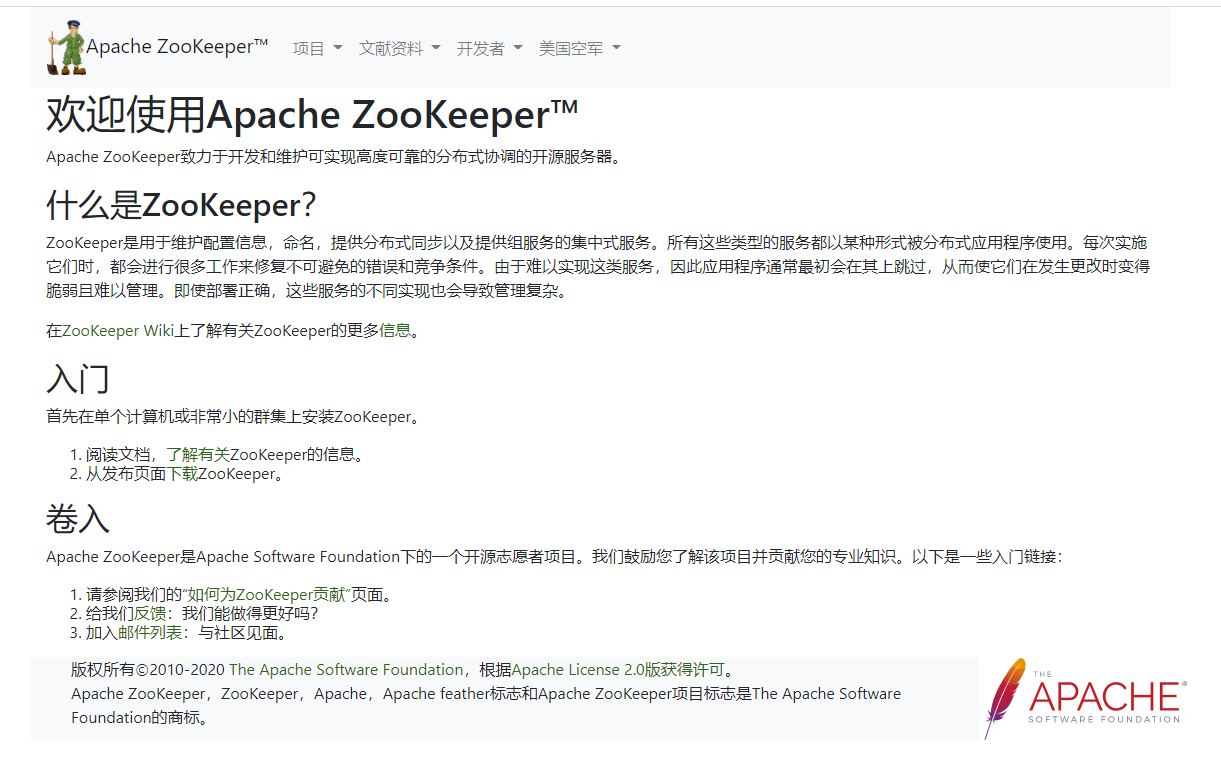The height and width of the screenshot is (778, 1221).
Task: Click the Apache ZooKeeper™ brand name in navbar
Action: pyautogui.click(x=177, y=47)
